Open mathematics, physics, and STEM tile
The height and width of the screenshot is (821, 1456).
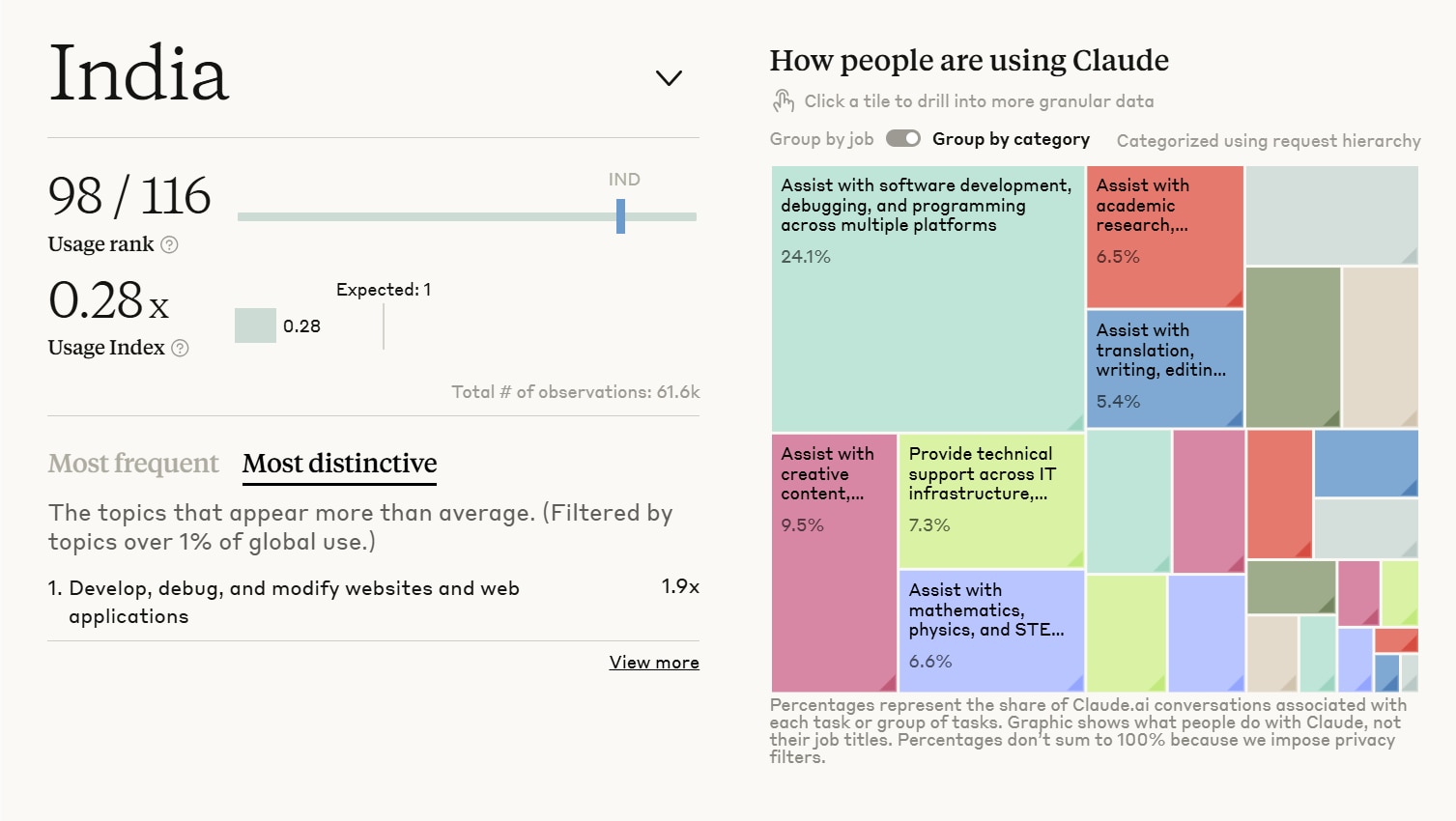(991, 630)
